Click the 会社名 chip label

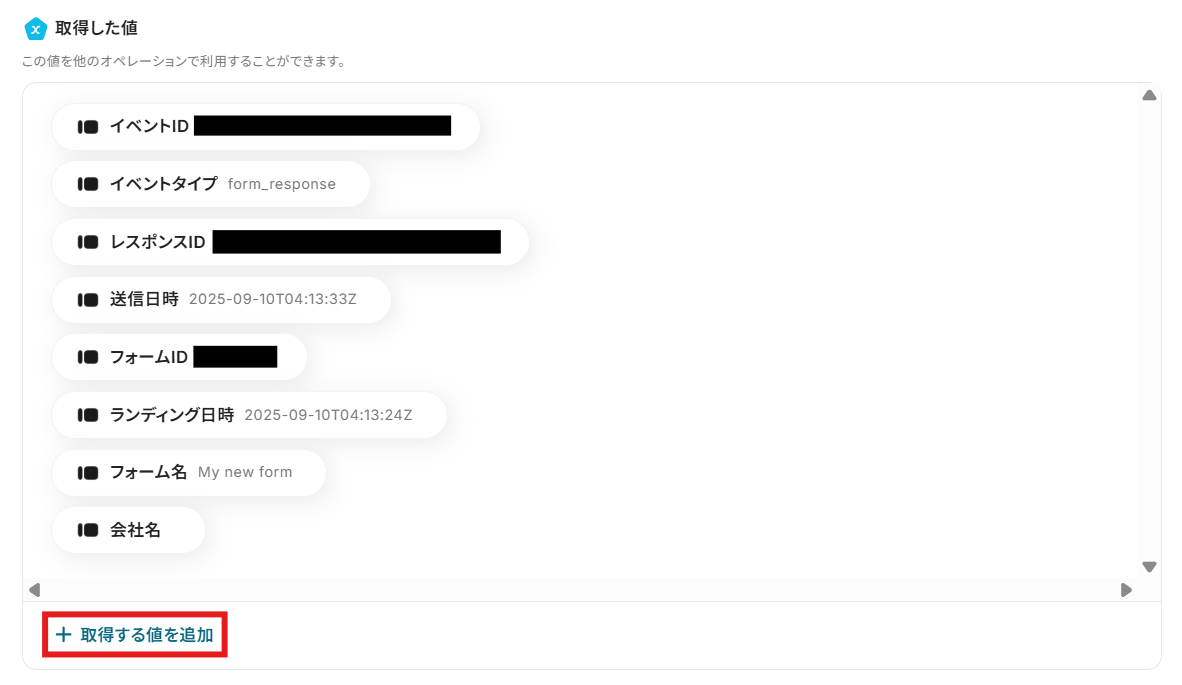click(x=136, y=531)
